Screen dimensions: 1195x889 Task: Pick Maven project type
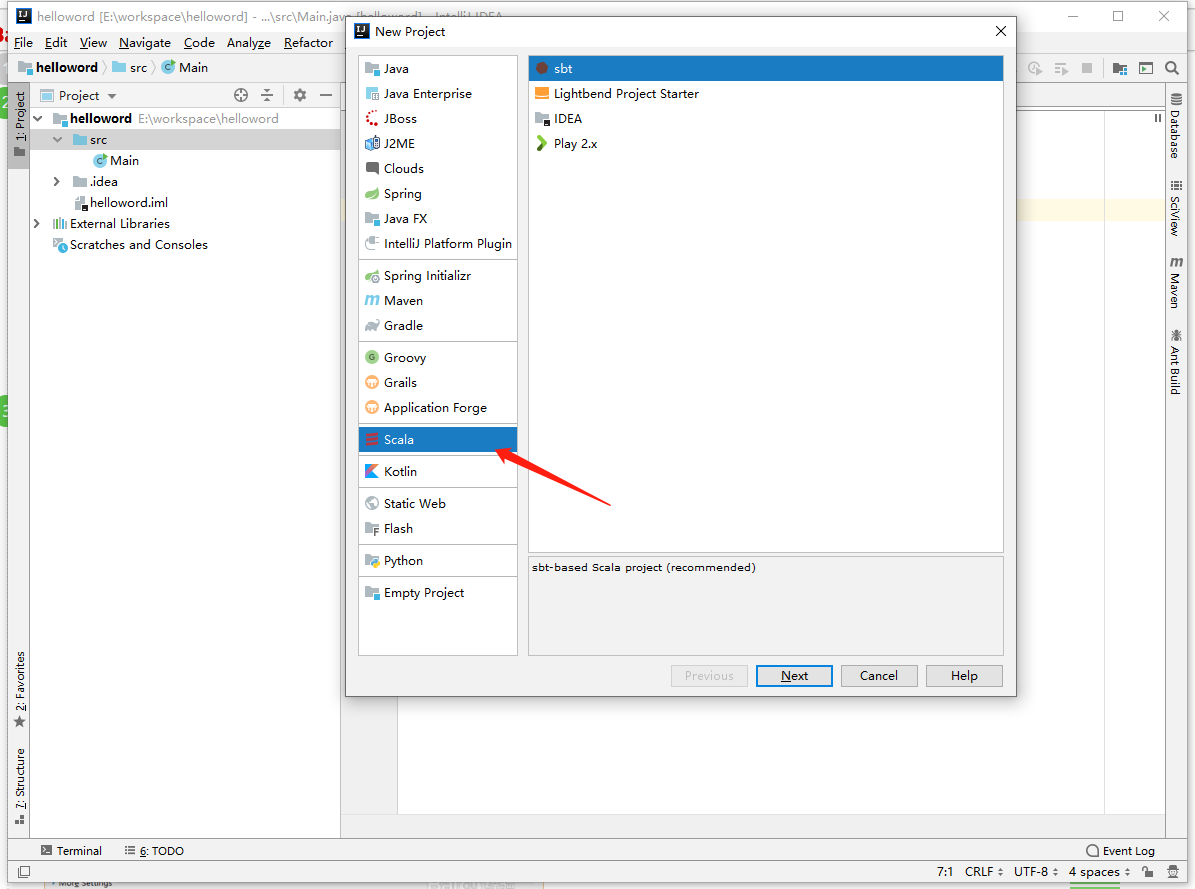point(437,301)
